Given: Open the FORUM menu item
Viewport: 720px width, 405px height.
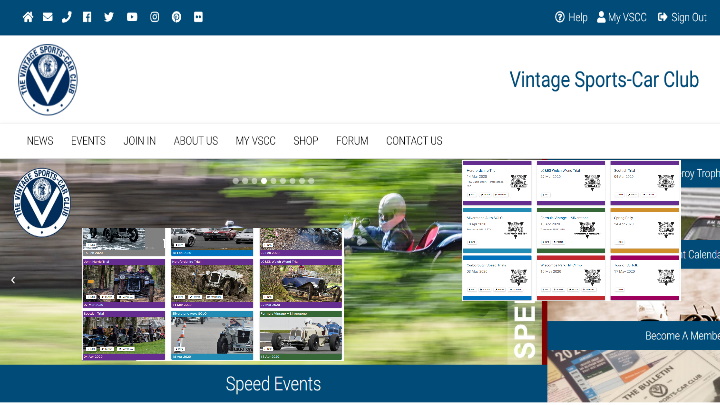Looking at the screenshot, I should 352,141.
